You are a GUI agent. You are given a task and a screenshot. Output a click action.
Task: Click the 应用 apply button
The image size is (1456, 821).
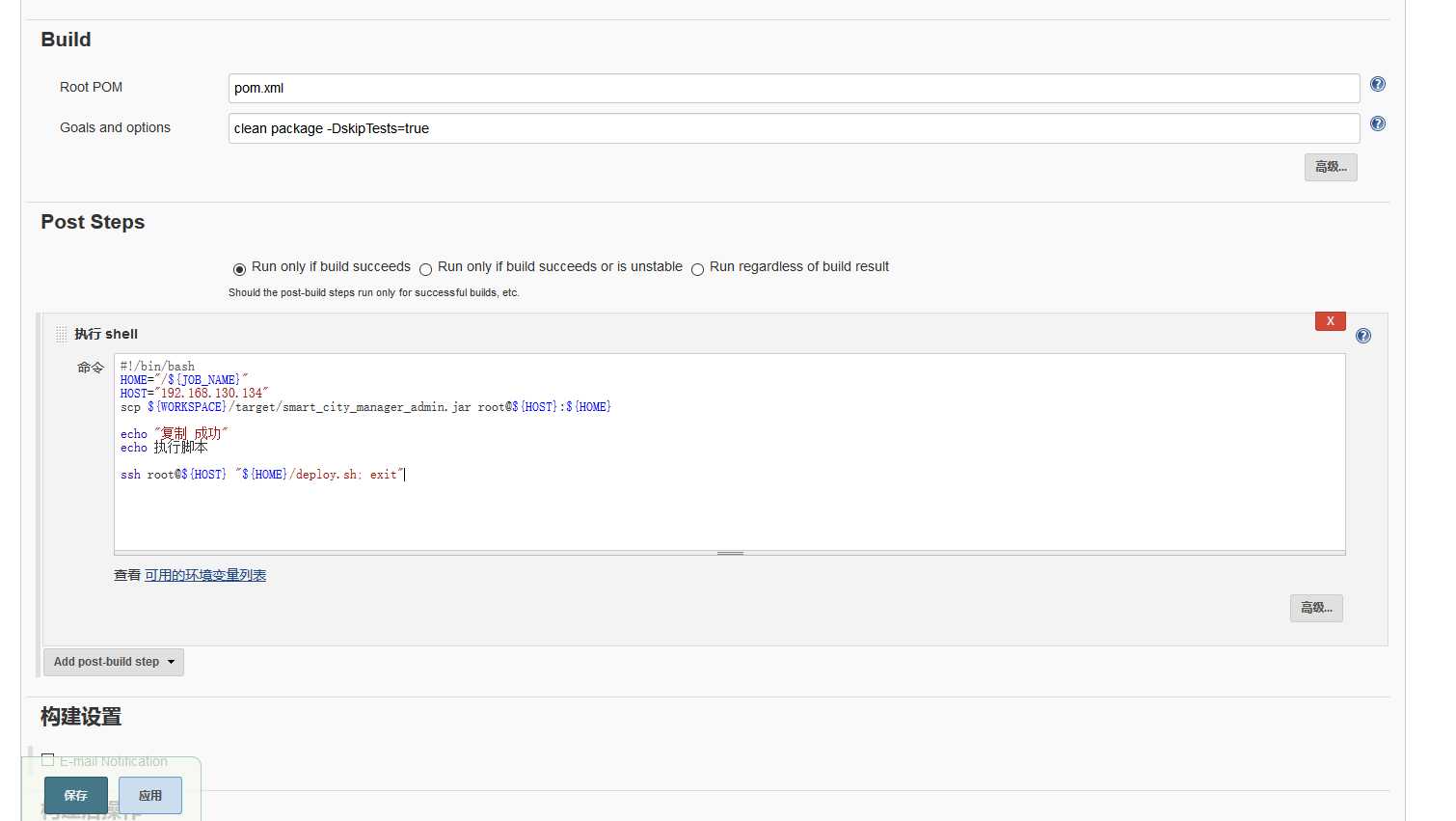(x=150, y=796)
